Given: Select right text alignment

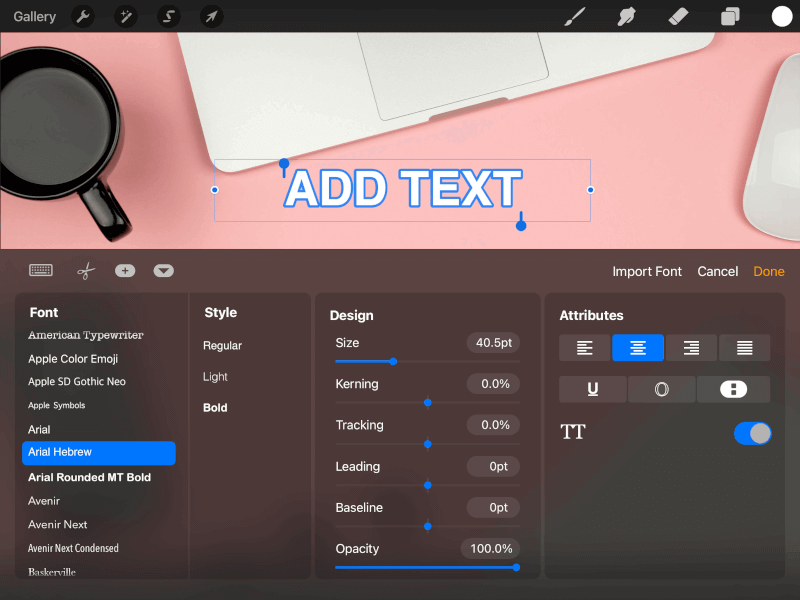Looking at the screenshot, I should point(691,348).
